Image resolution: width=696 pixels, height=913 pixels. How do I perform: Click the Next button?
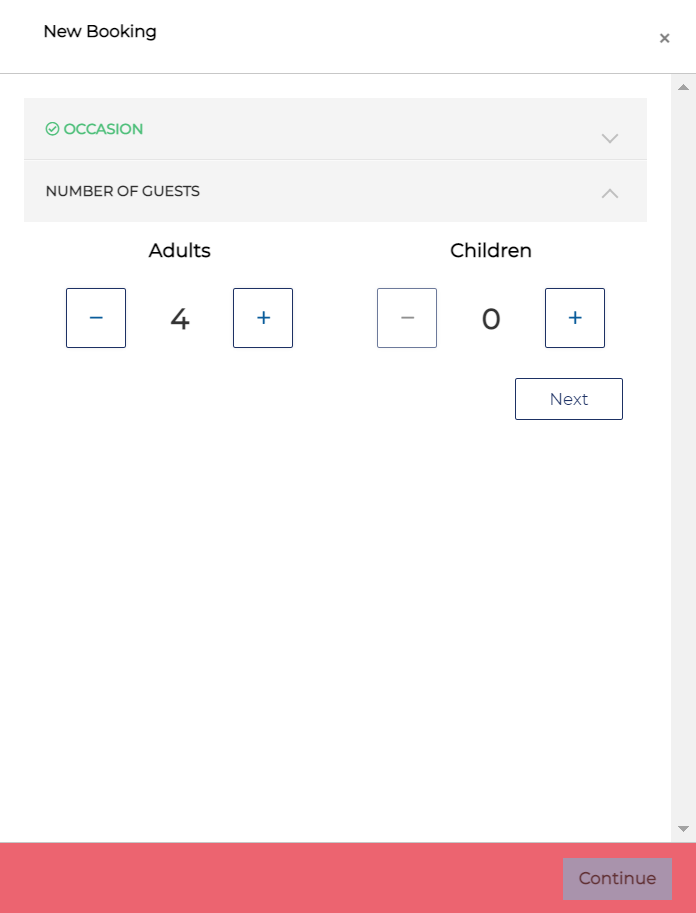568,399
